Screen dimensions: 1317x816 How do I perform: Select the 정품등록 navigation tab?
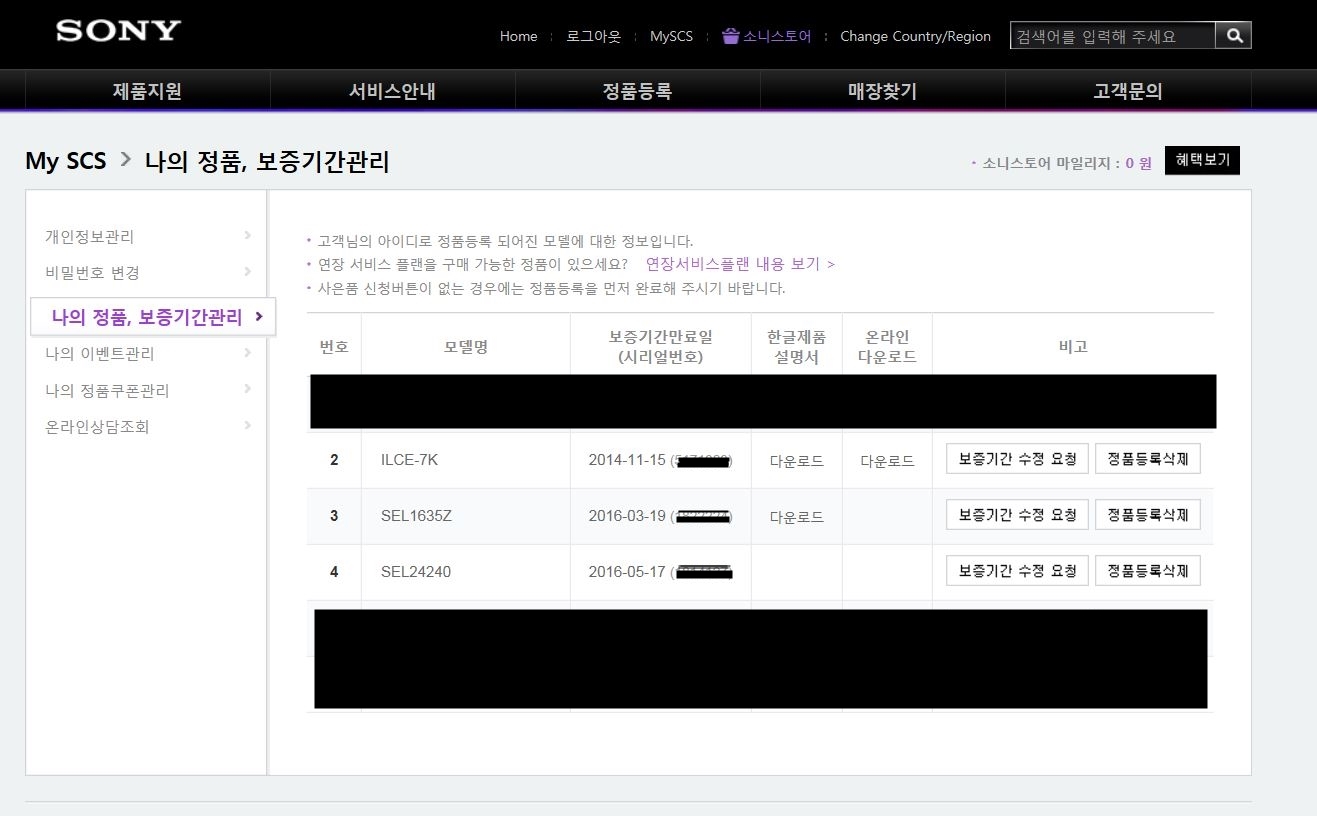[x=637, y=92]
